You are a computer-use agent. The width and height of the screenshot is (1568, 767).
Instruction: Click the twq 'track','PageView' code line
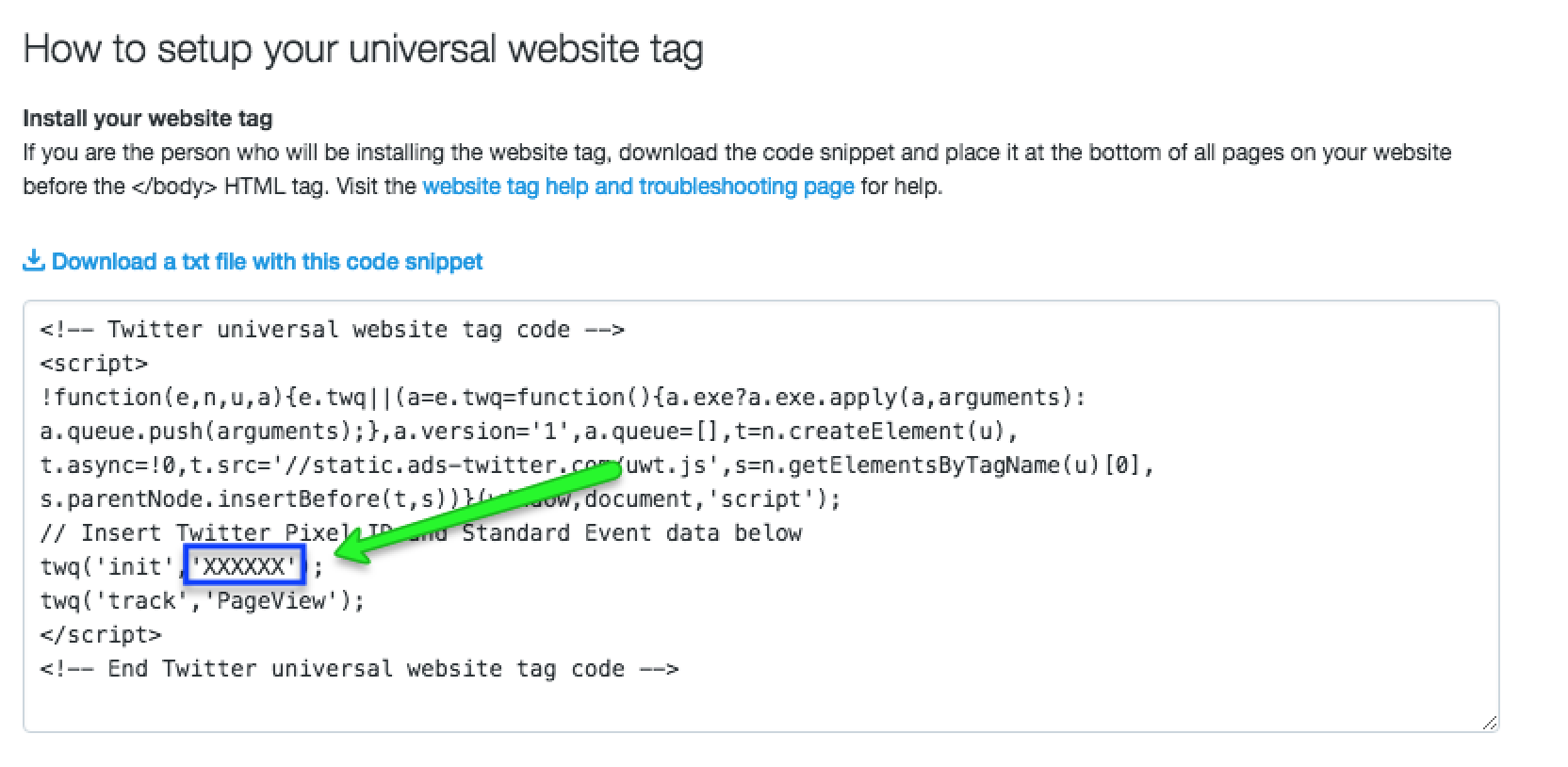click(202, 601)
